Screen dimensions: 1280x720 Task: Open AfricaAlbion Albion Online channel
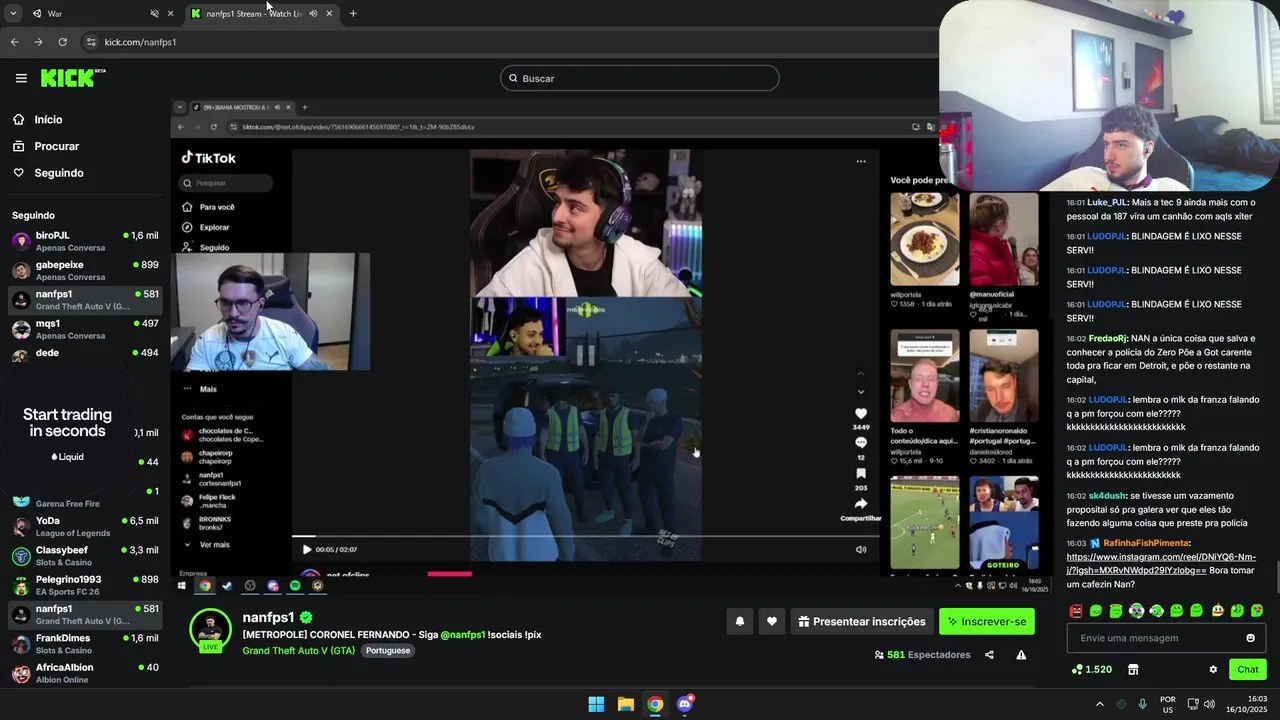[x=85, y=672]
